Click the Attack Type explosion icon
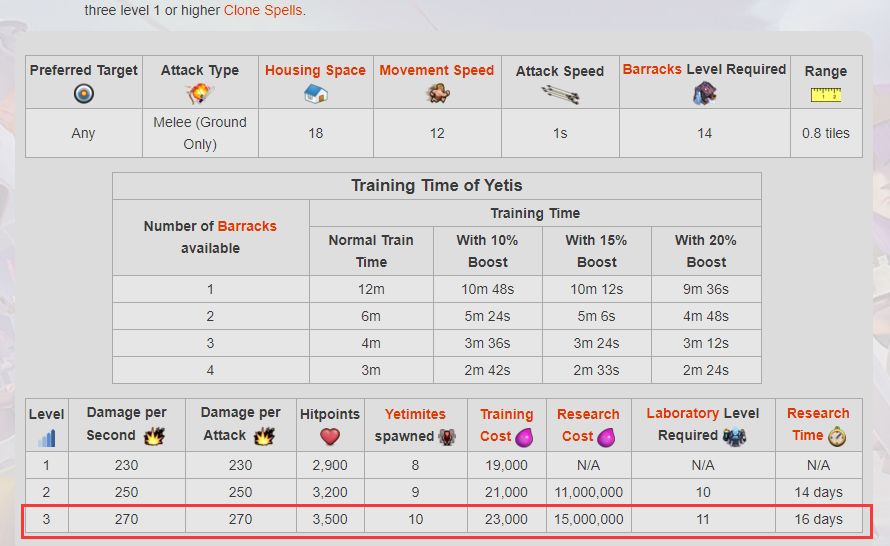Image resolution: width=890 pixels, height=546 pixels. pyautogui.click(x=200, y=94)
